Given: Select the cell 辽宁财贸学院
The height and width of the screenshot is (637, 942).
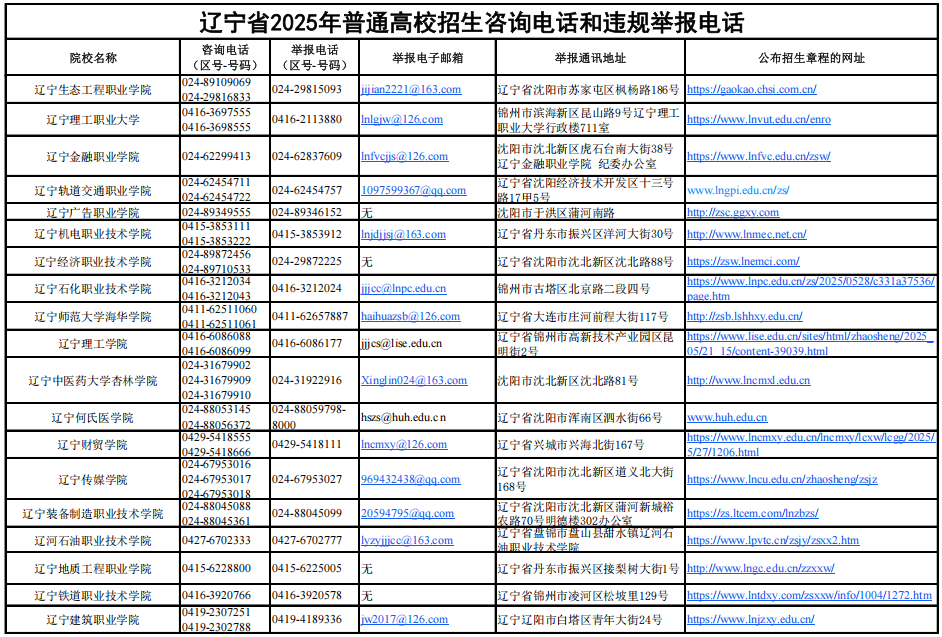Looking at the screenshot, I should coord(93,445).
